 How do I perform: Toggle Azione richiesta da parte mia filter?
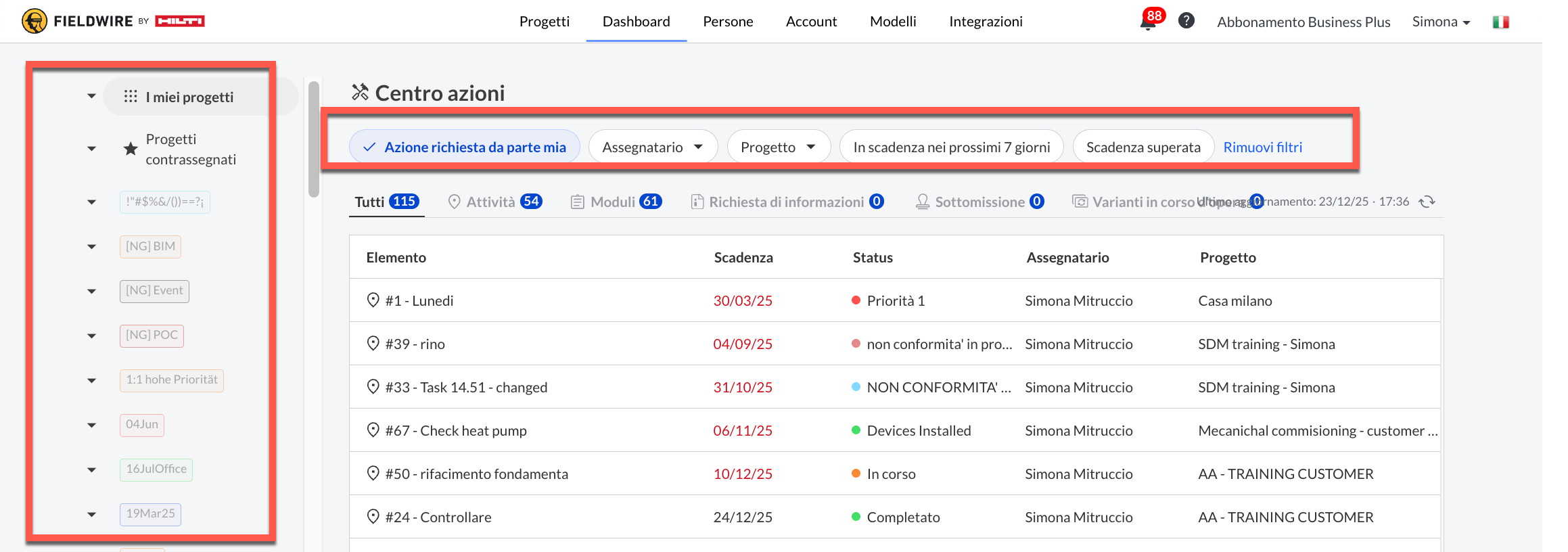coord(464,147)
